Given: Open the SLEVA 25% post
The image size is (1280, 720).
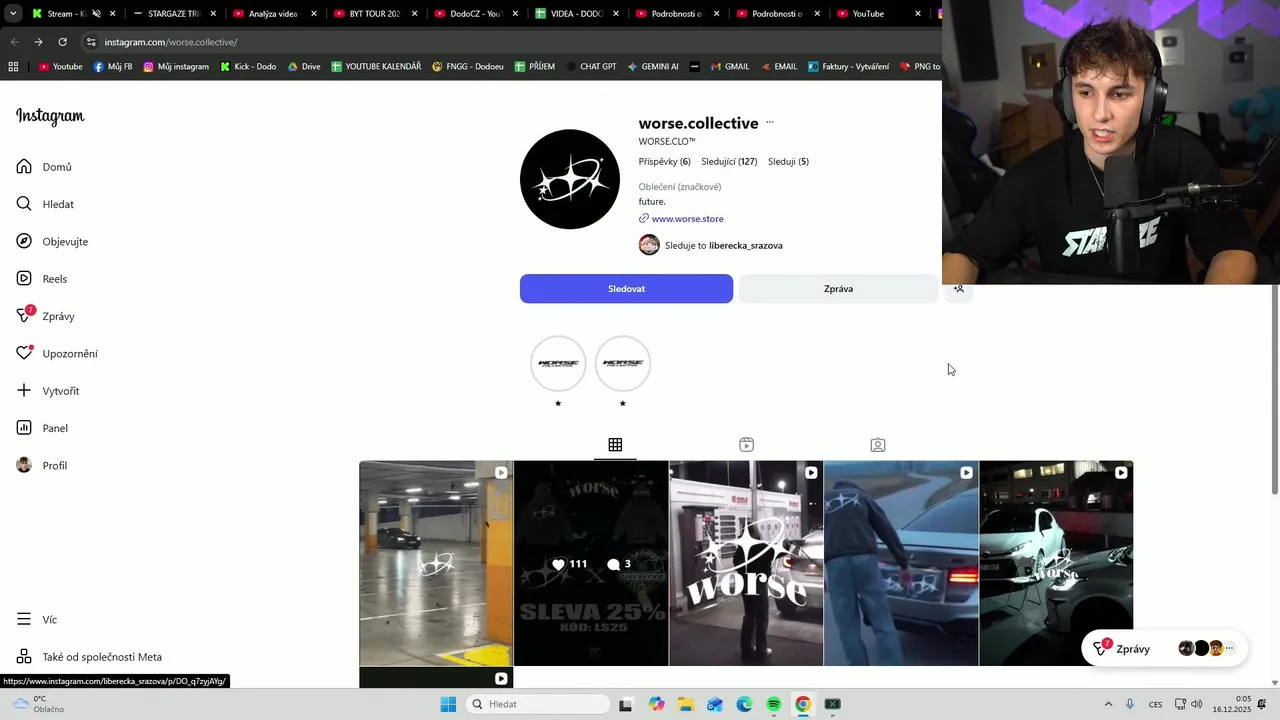Looking at the screenshot, I should pos(591,563).
